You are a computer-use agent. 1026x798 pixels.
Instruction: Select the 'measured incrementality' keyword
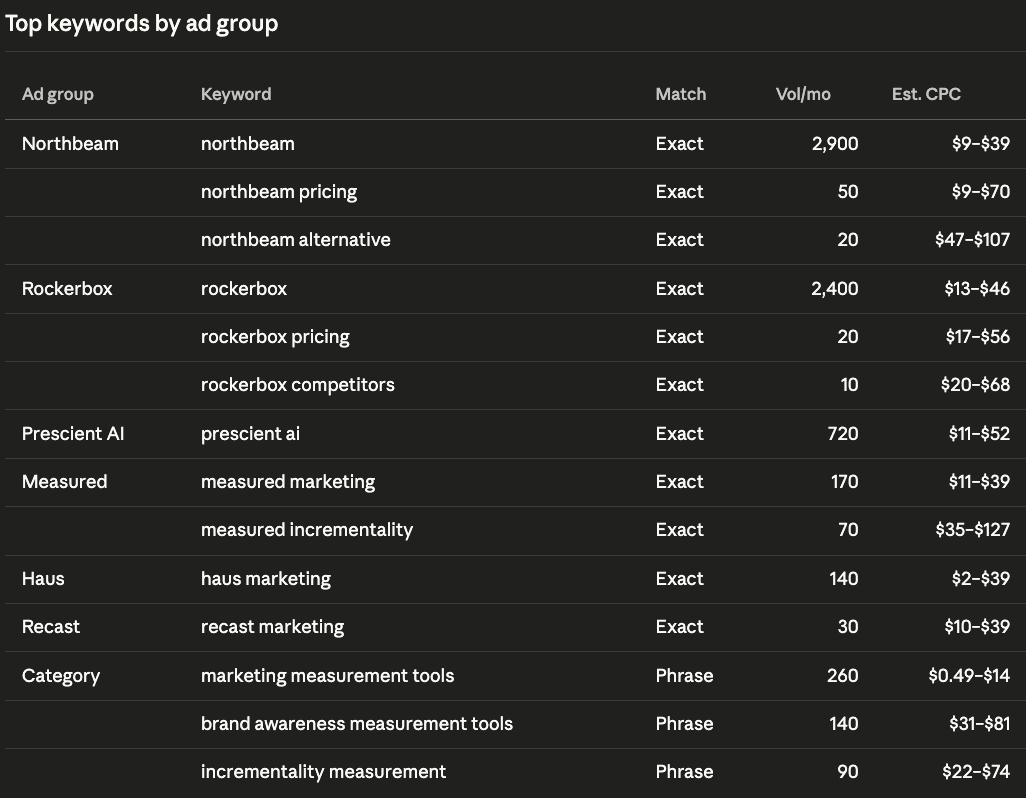coord(306,530)
